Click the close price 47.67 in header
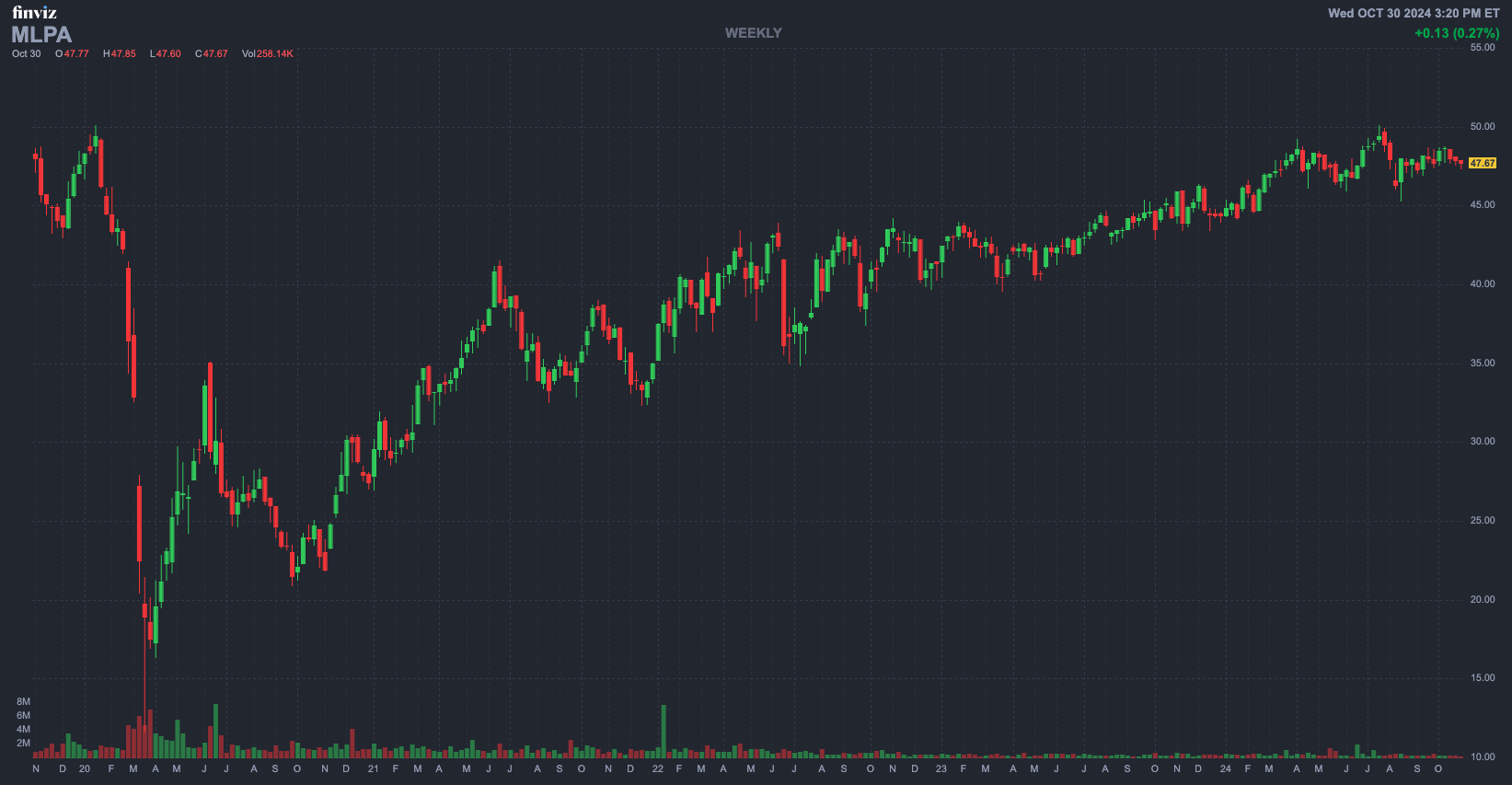The width and height of the screenshot is (1512, 785). pyautogui.click(x=215, y=53)
